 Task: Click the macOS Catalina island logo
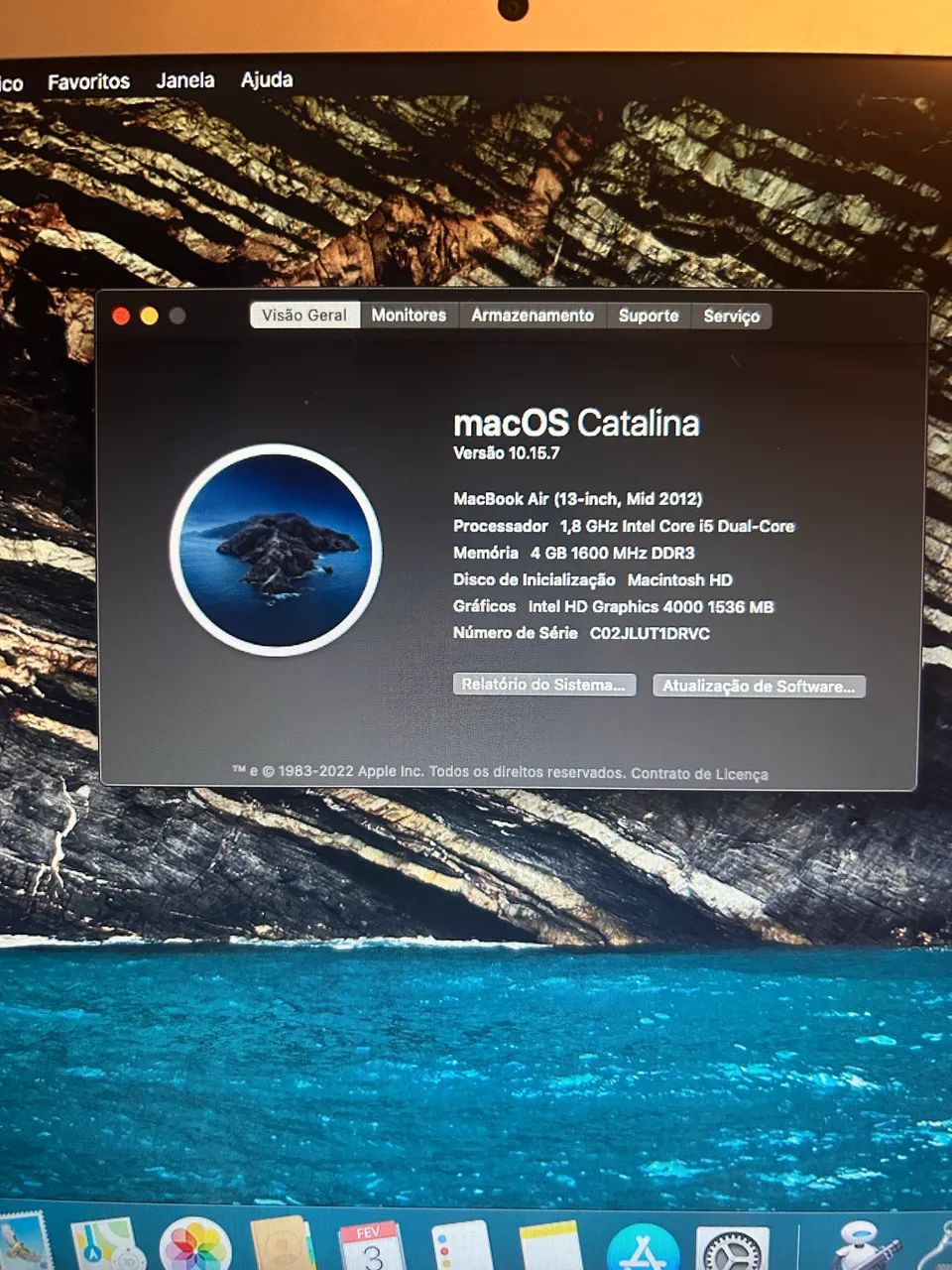tap(276, 549)
